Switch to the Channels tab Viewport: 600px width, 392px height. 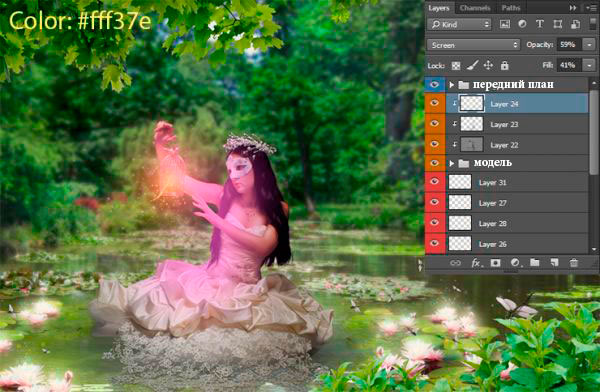[474, 8]
